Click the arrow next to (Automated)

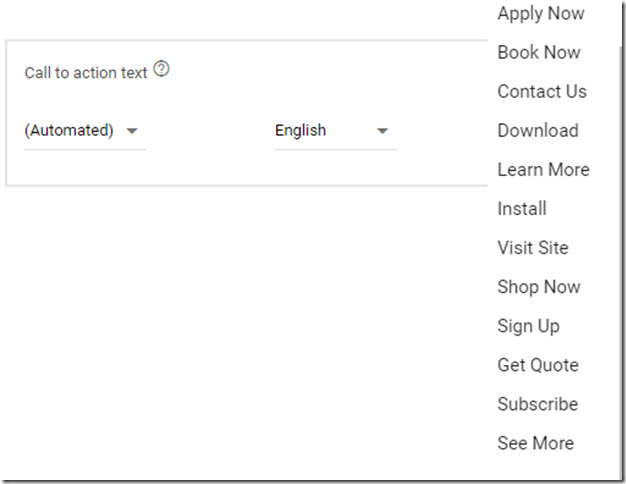[132, 131]
